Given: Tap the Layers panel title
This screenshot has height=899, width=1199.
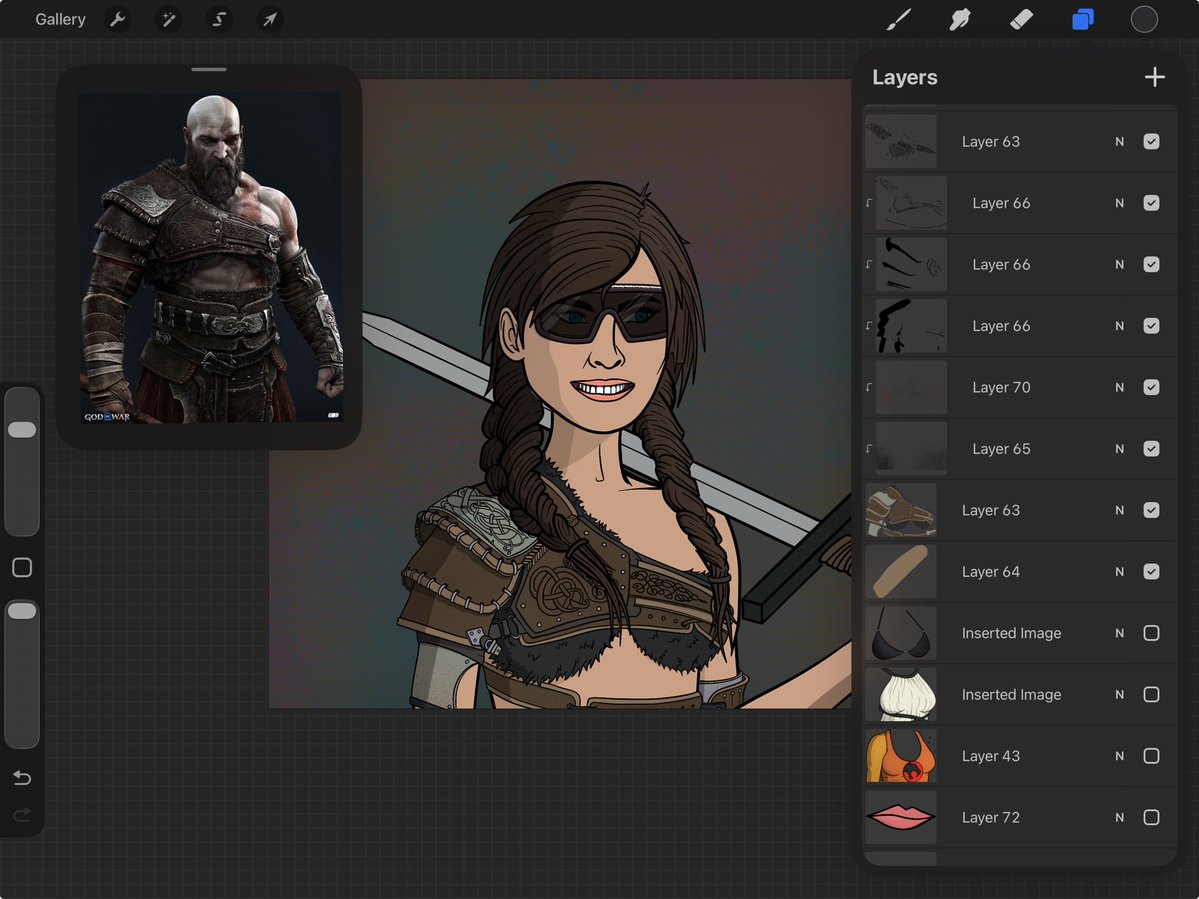Looking at the screenshot, I should [905, 77].
